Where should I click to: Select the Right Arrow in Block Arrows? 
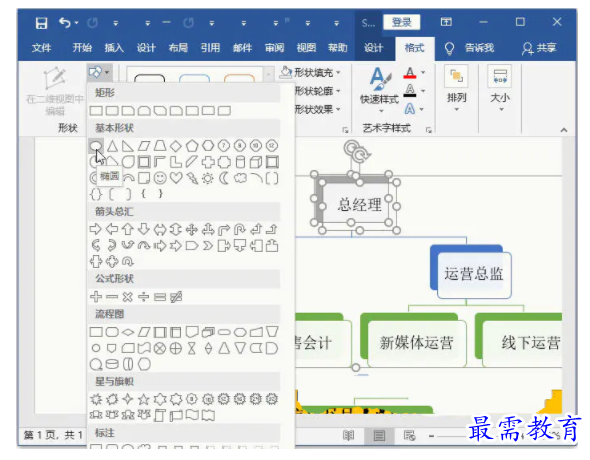tap(96, 229)
